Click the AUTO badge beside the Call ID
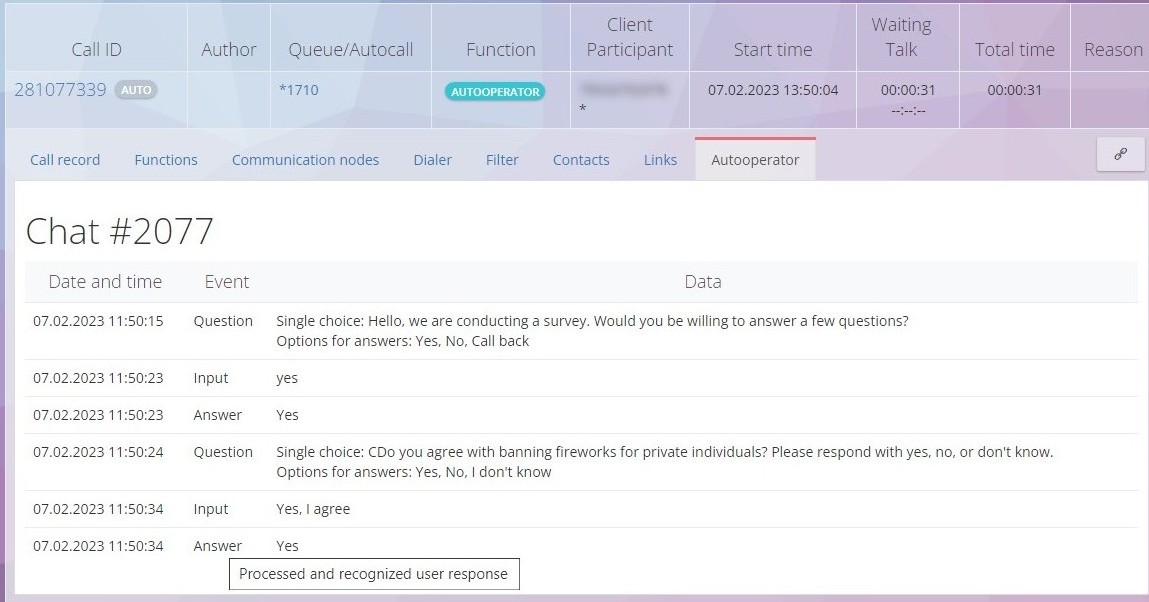Image resolution: width=1149 pixels, height=602 pixels. coord(136,89)
